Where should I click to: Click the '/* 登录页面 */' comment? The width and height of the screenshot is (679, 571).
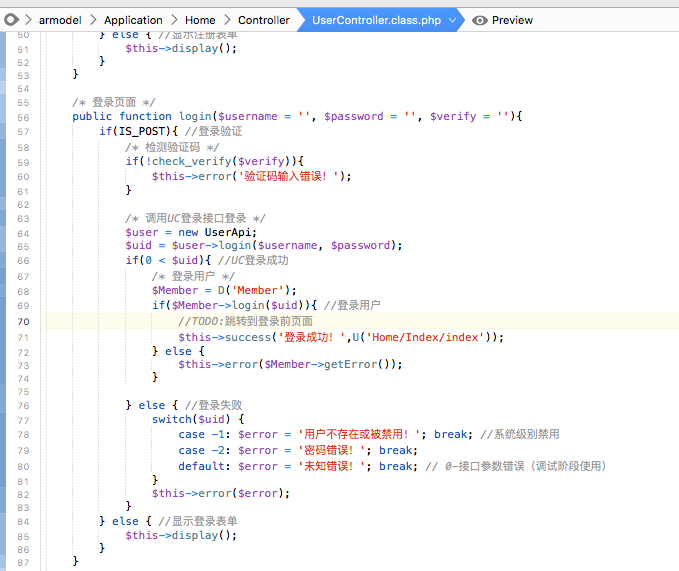(x=113, y=103)
